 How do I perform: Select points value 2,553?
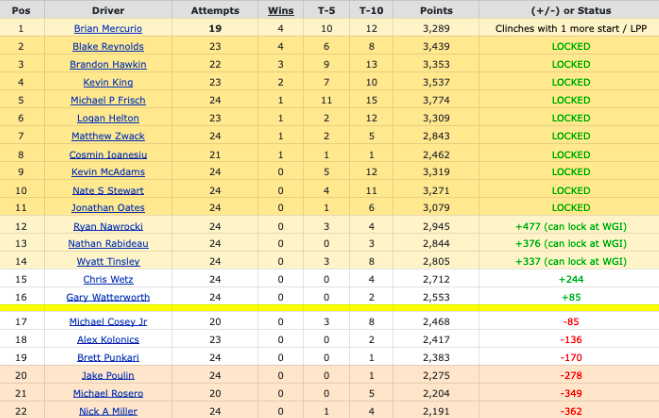click(x=436, y=297)
